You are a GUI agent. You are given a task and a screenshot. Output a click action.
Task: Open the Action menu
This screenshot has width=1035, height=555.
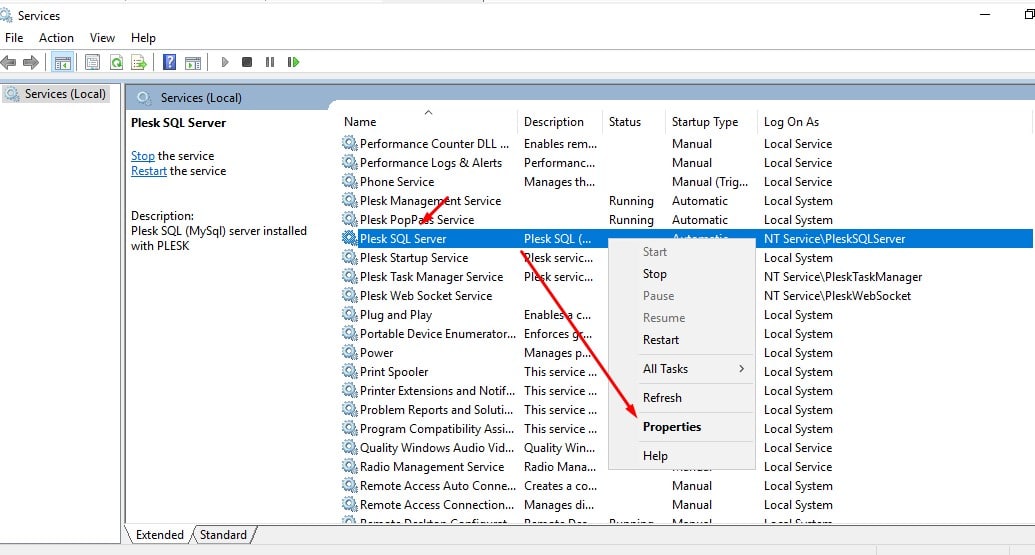coord(56,38)
